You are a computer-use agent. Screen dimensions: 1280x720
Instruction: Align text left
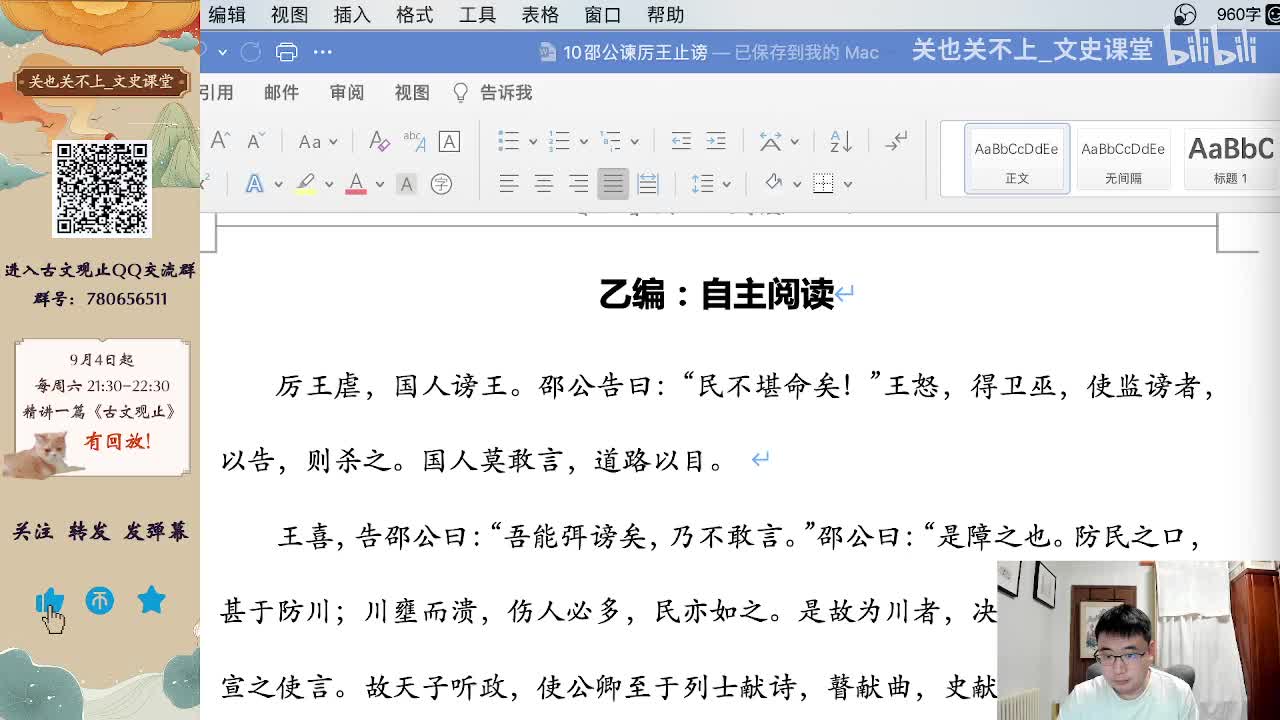point(509,184)
